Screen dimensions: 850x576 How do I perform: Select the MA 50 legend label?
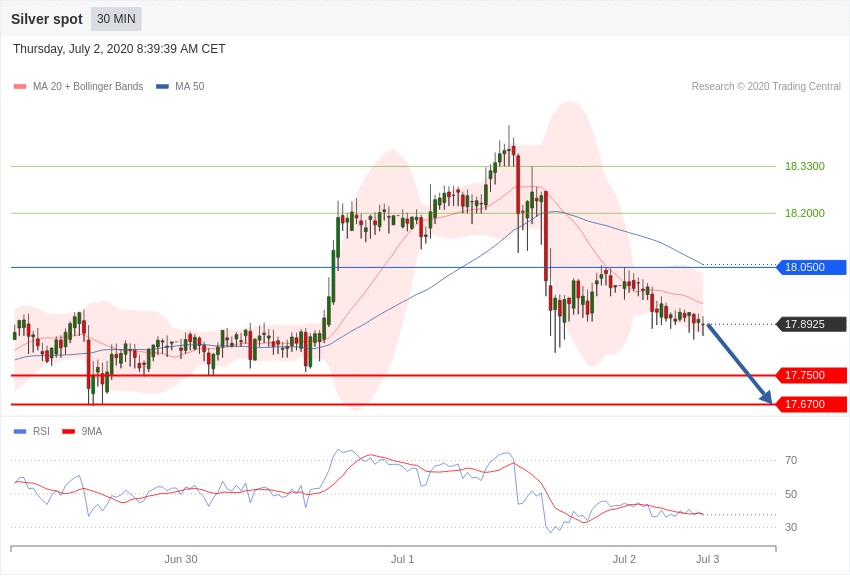(190, 87)
